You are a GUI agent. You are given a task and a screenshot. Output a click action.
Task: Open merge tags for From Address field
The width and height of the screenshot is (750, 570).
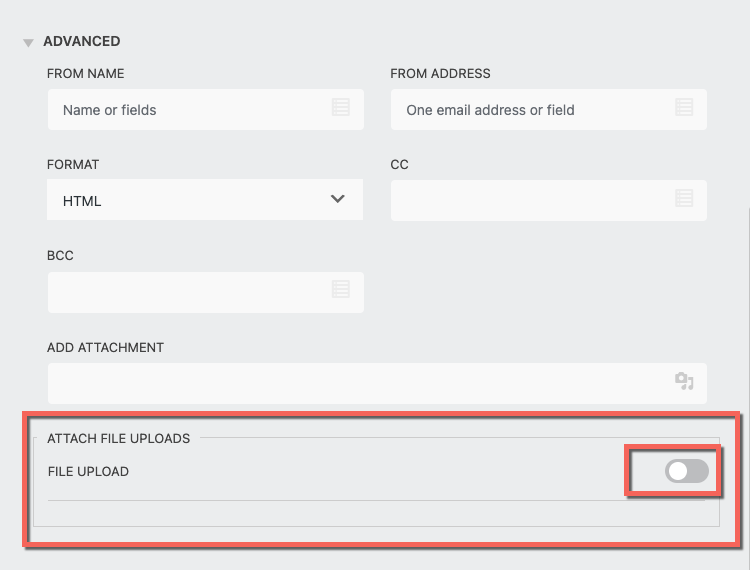[x=684, y=108]
